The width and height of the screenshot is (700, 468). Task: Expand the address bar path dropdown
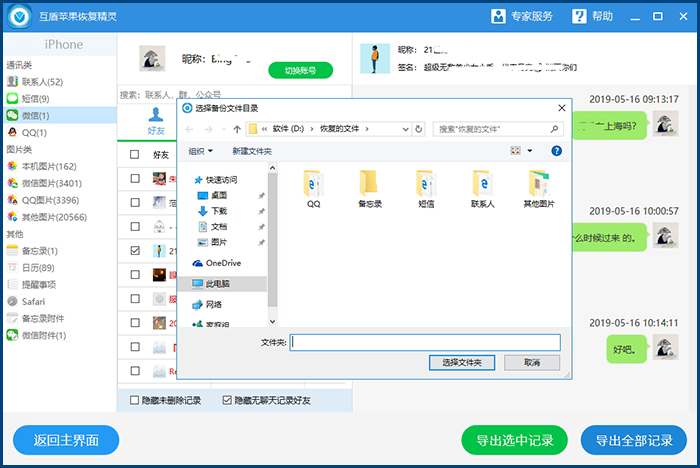click(x=405, y=129)
